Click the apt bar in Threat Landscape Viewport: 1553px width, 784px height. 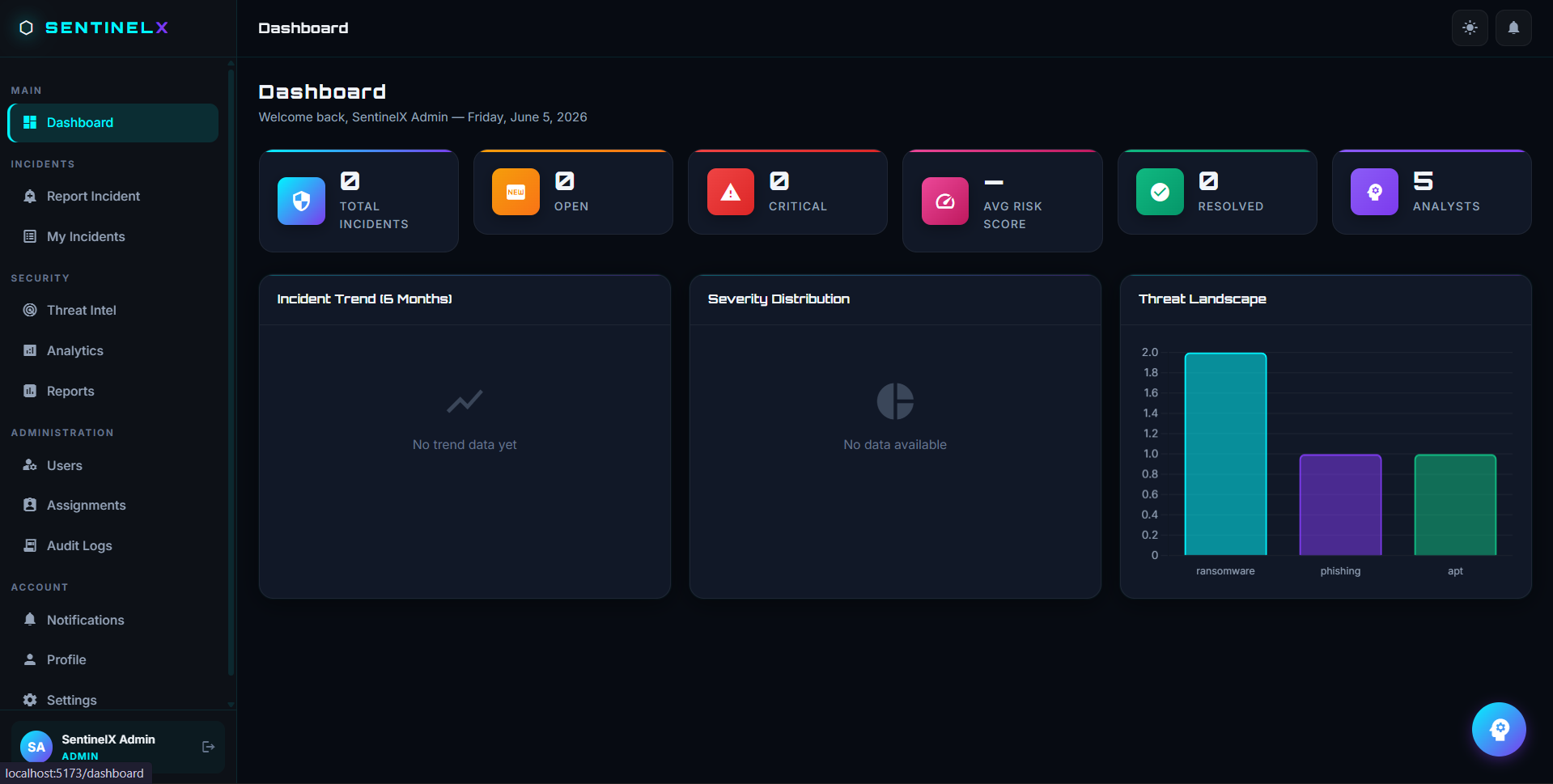(x=1455, y=505)
